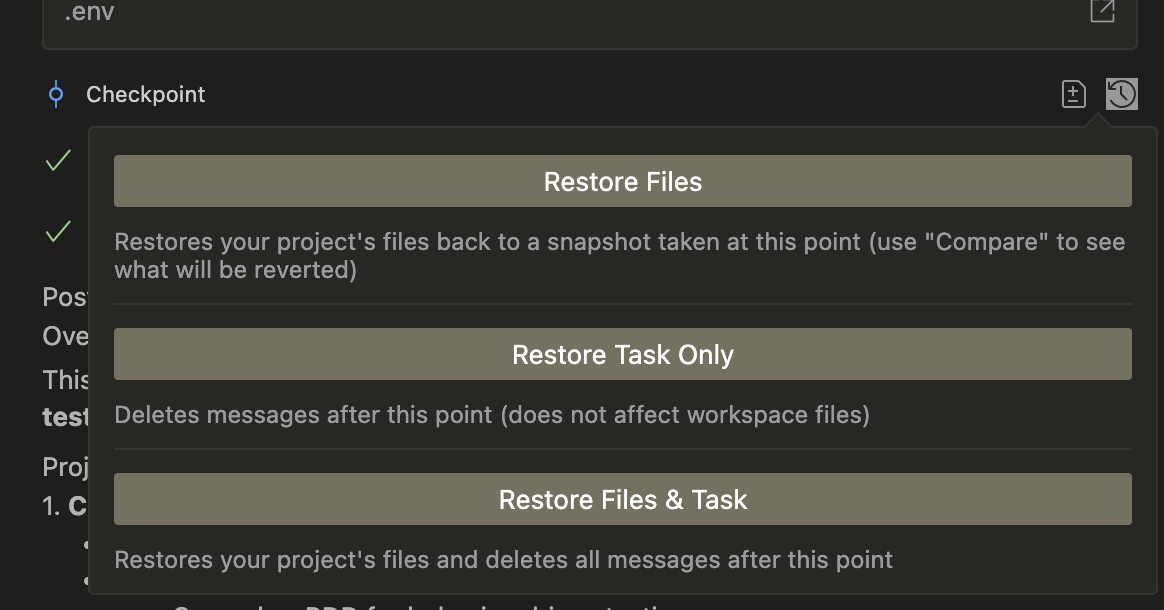Click the upper green checkmark icon

click(58, 160)
